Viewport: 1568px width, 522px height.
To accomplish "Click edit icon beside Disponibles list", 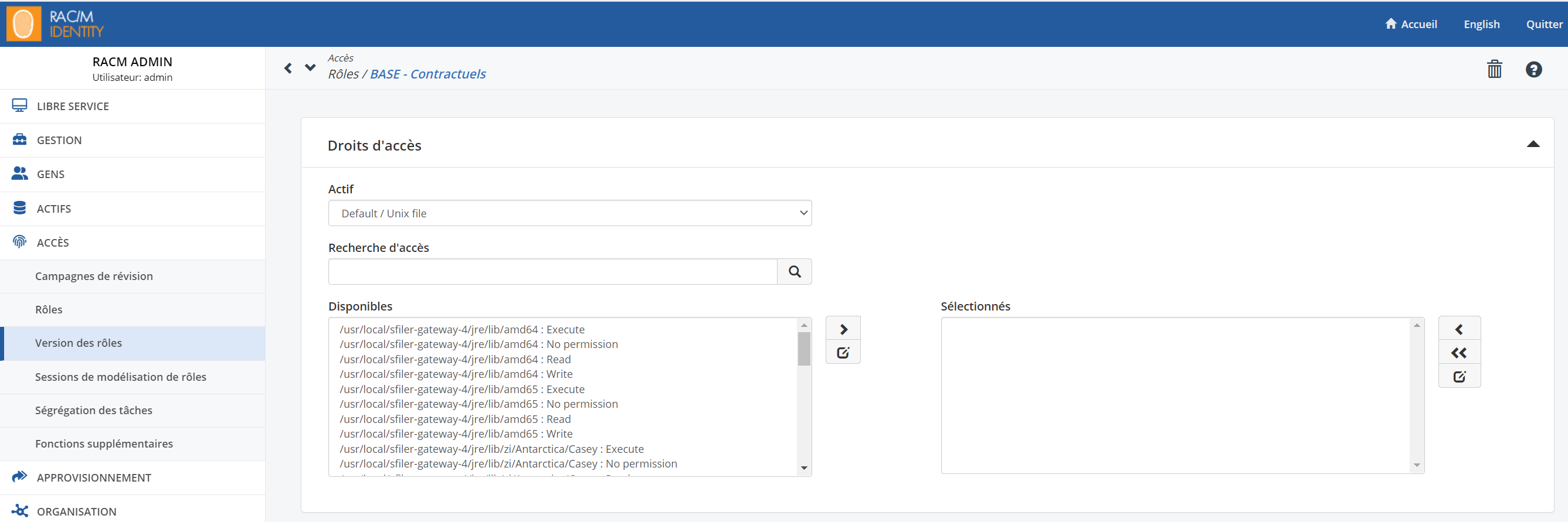I will click(x=843, y=352).
